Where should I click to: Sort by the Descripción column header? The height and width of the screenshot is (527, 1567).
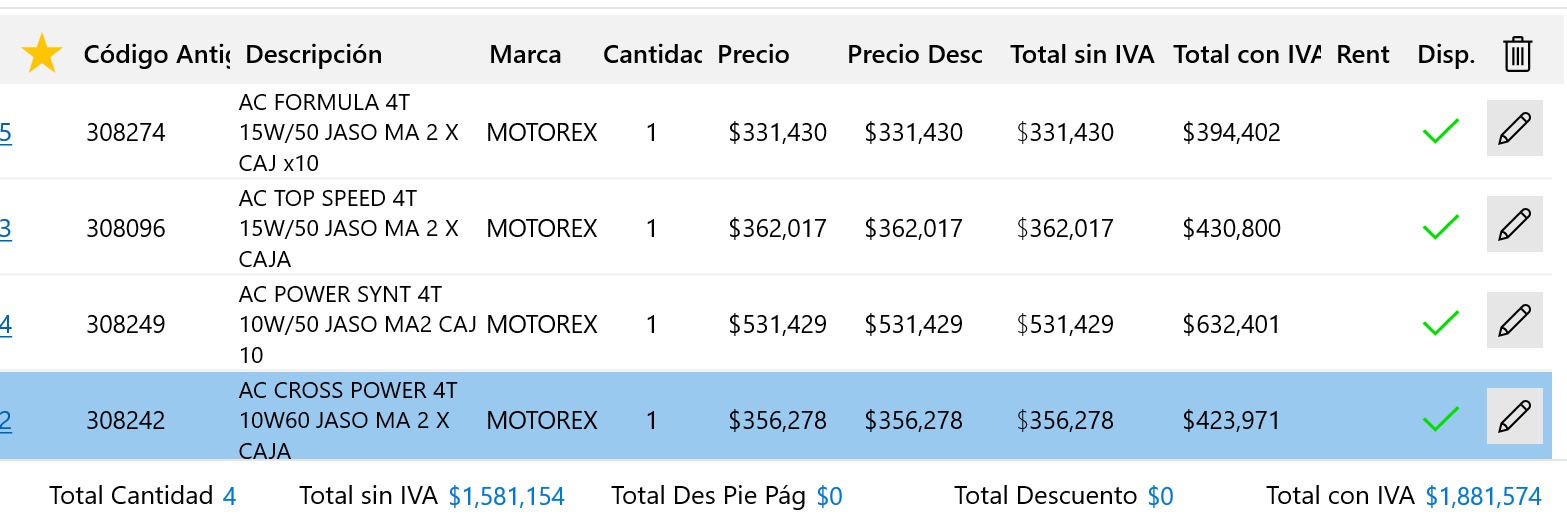[313, 54]
